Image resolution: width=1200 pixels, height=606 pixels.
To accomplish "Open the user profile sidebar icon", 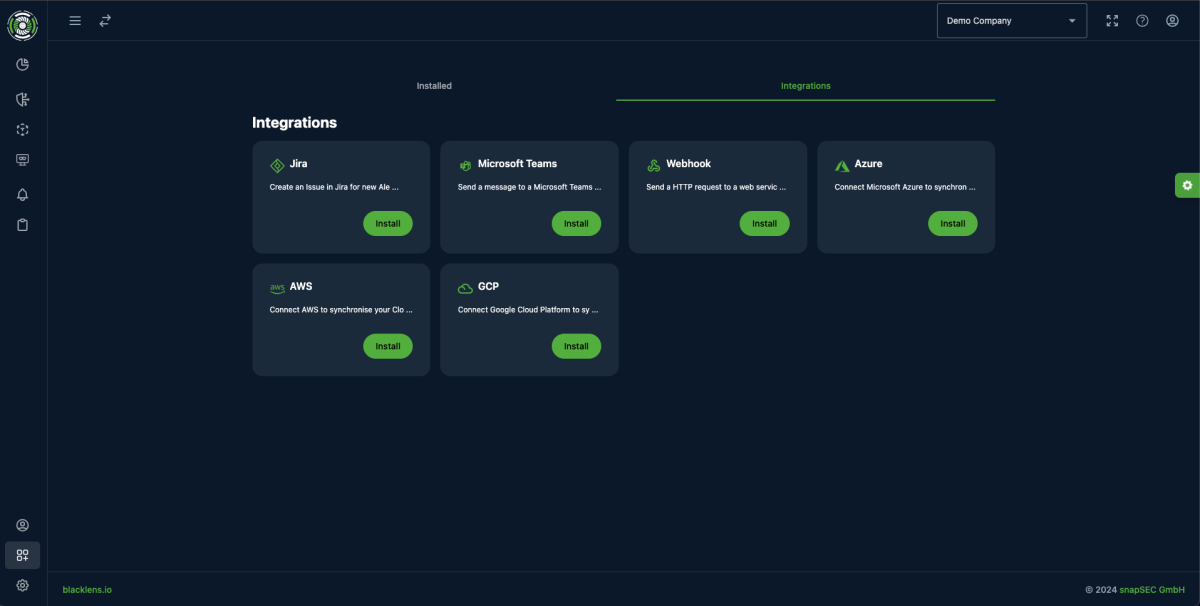I will pyautogui.click(x=23, y=526).
